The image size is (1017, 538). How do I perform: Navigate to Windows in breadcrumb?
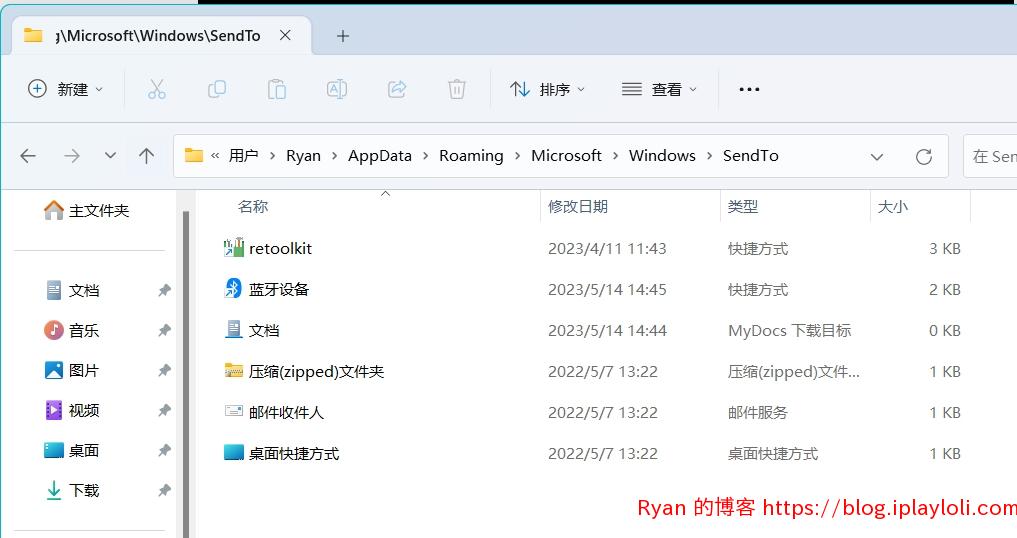point(662,156)
